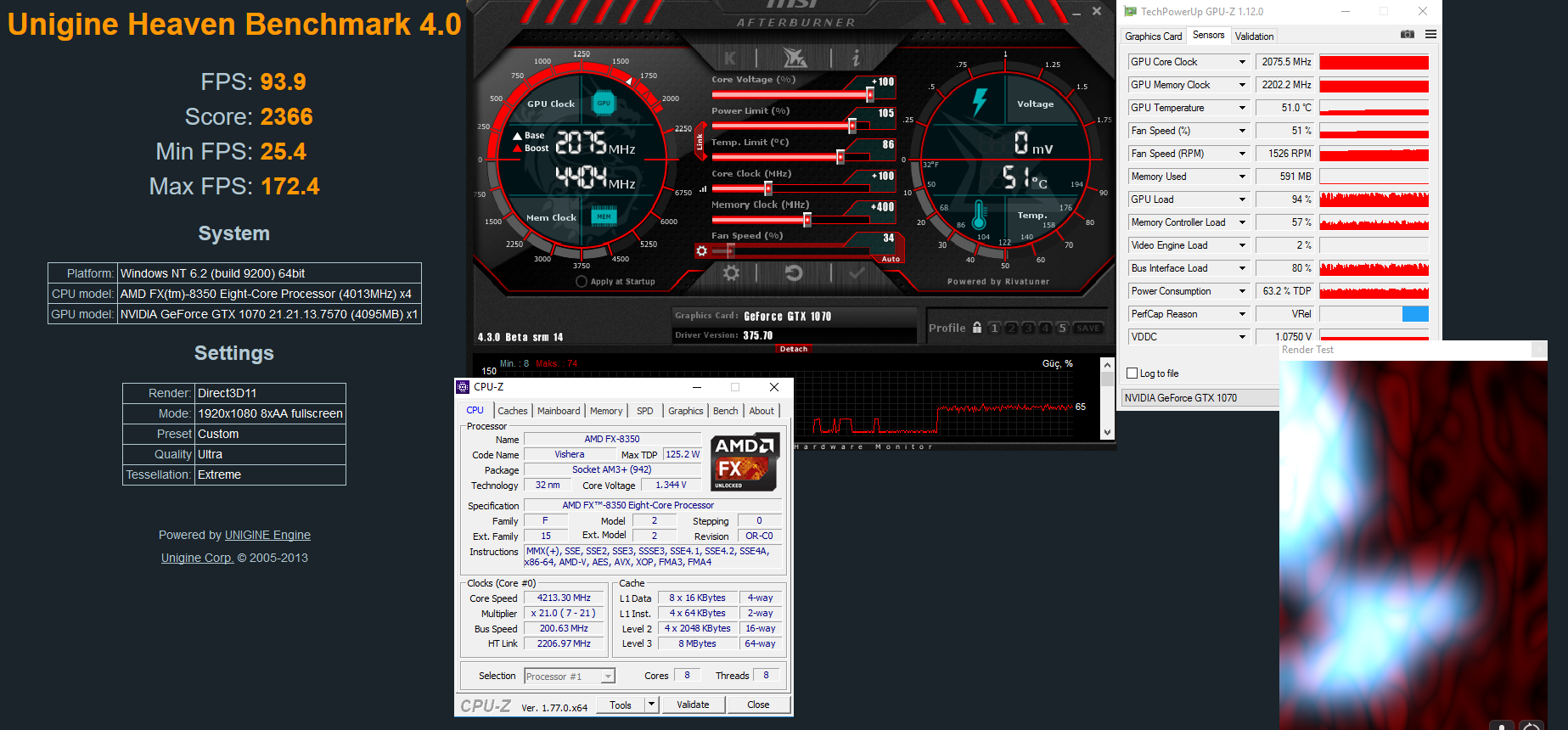This screenshot has width=1568, height=730.
Task: Switch to the Memory tab in CPU-Z
Action: pos(606,411)
